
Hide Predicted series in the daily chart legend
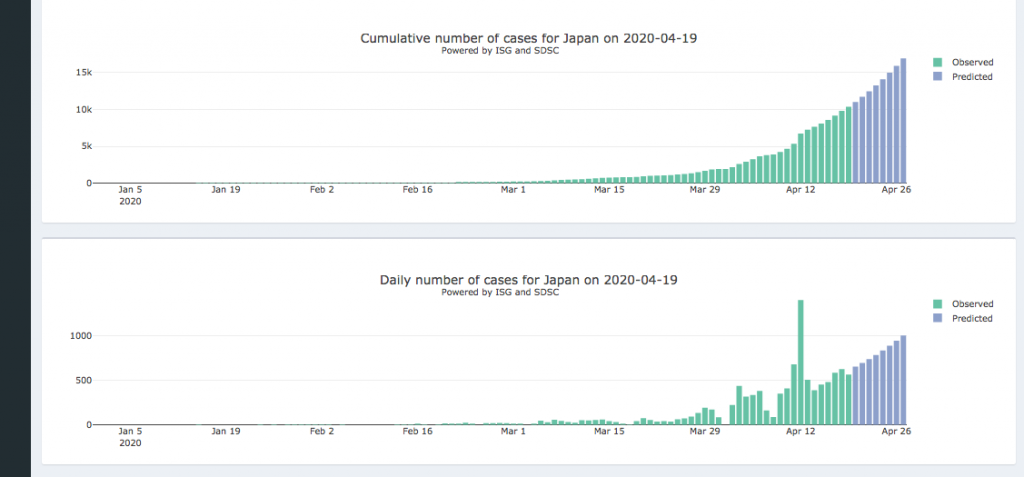(x=972, y=318)
